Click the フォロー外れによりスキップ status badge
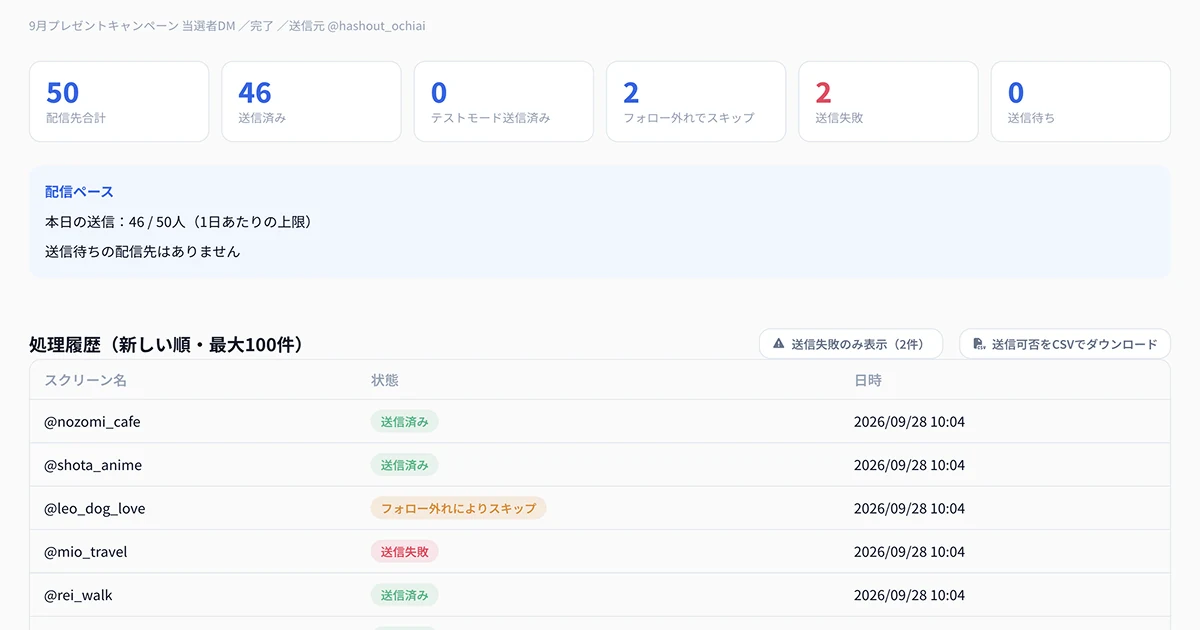The image size is (1200, 630). (458, 508)
